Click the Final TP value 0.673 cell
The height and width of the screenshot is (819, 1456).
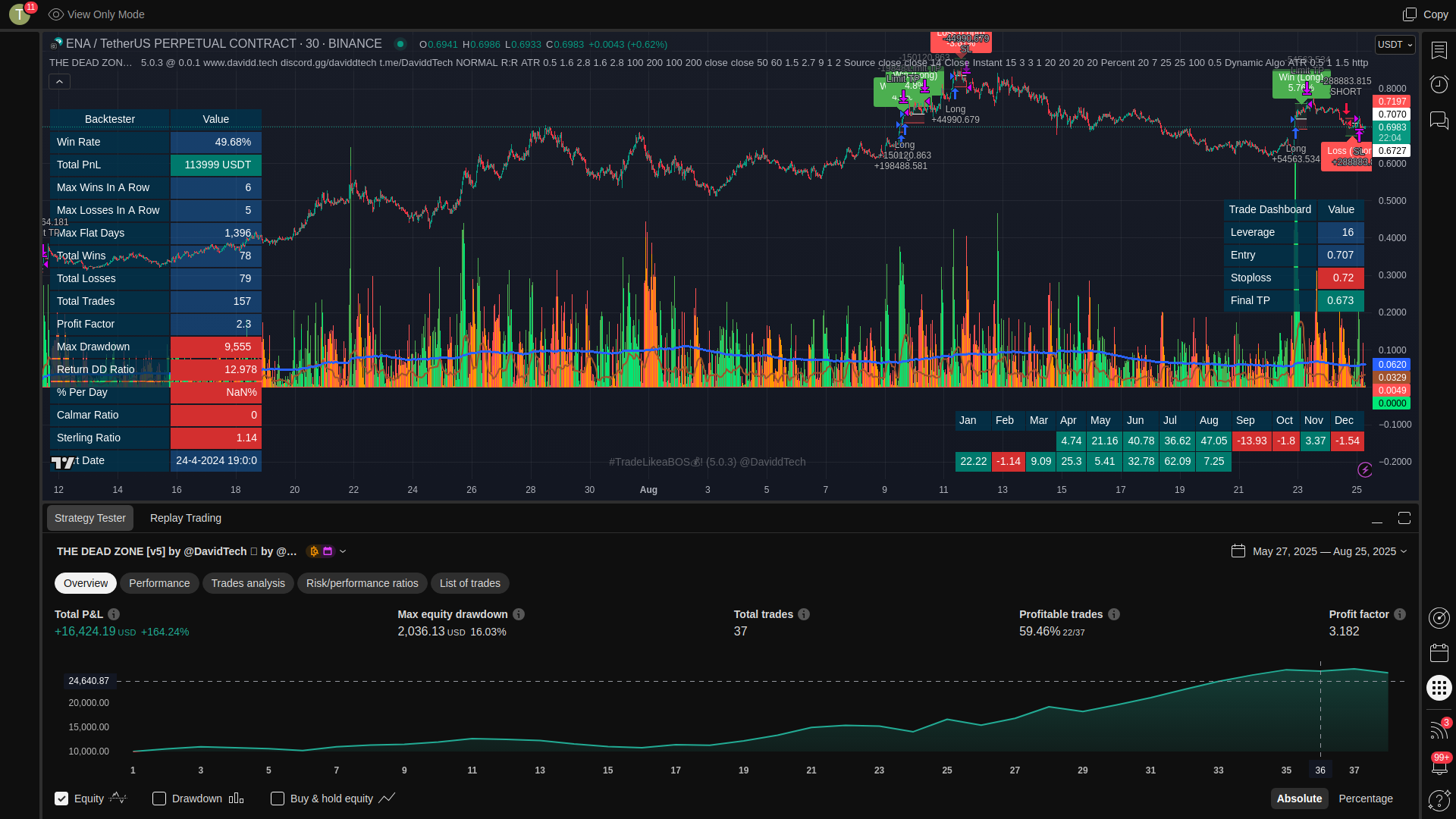(1341, 300)
